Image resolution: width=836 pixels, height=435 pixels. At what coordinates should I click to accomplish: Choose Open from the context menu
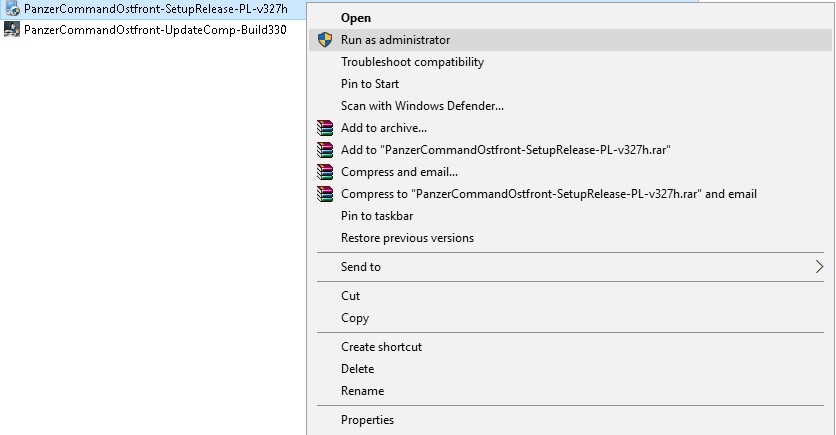pyautogui.click(x=356, y=18)
